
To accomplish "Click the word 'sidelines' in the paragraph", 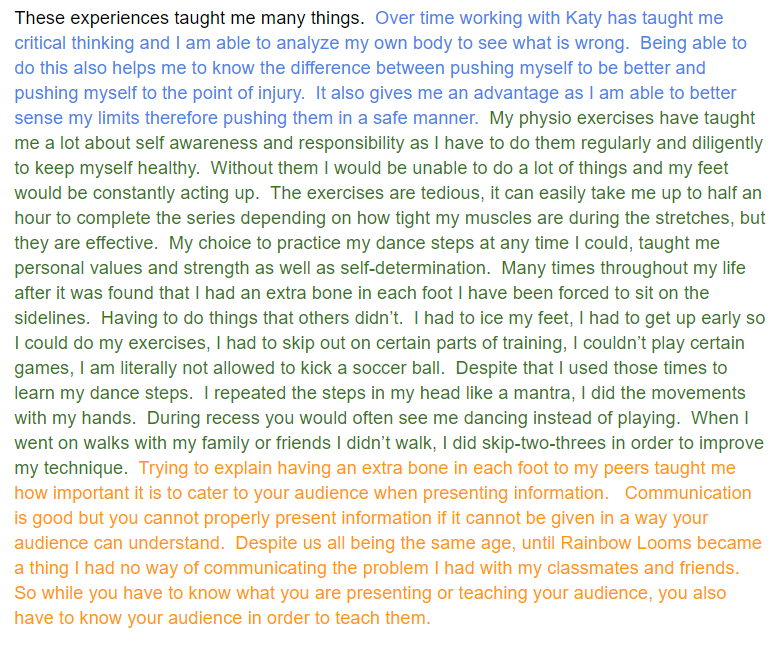I will (50, 318).
